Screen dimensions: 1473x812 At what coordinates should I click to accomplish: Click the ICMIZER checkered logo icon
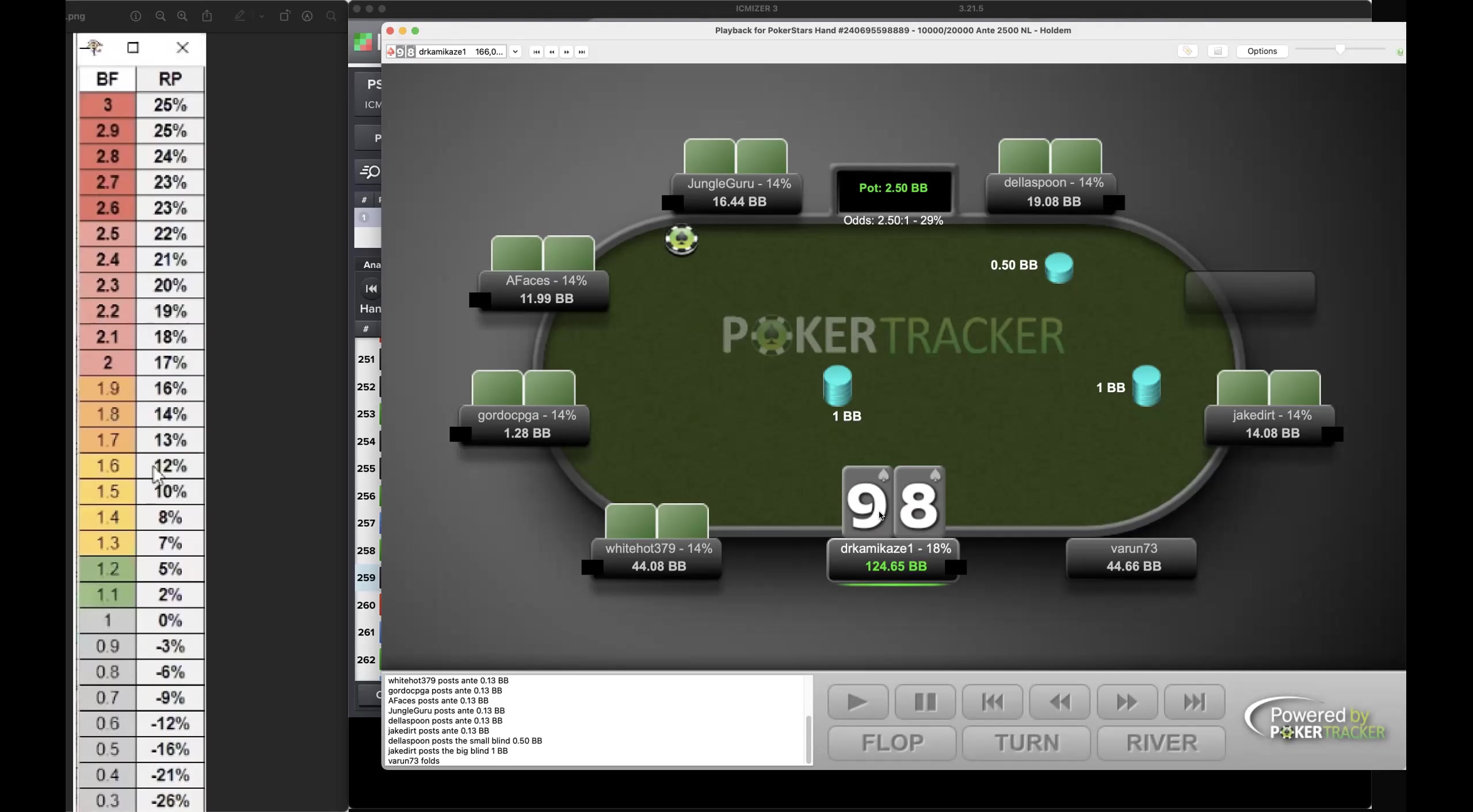point(363,42)
